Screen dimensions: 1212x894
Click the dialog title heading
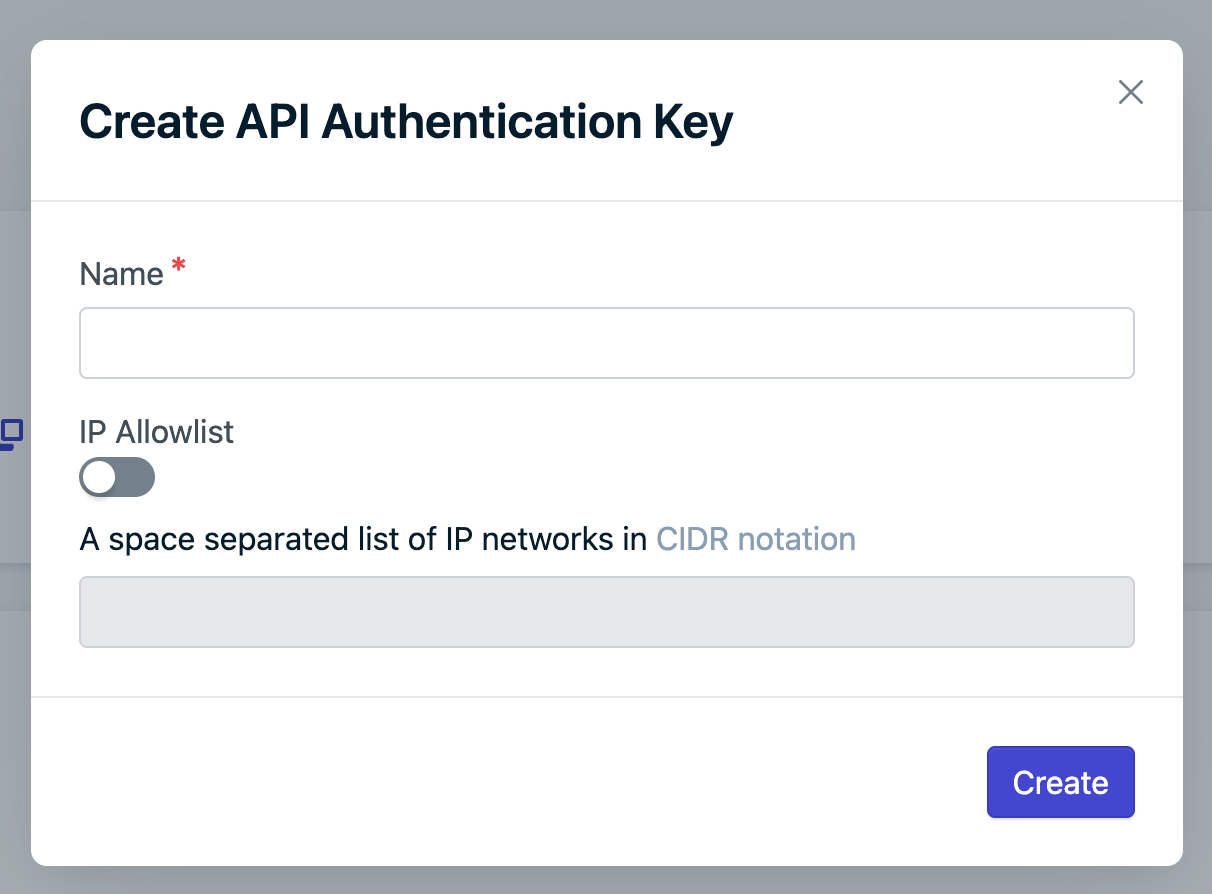pos(406,122)
